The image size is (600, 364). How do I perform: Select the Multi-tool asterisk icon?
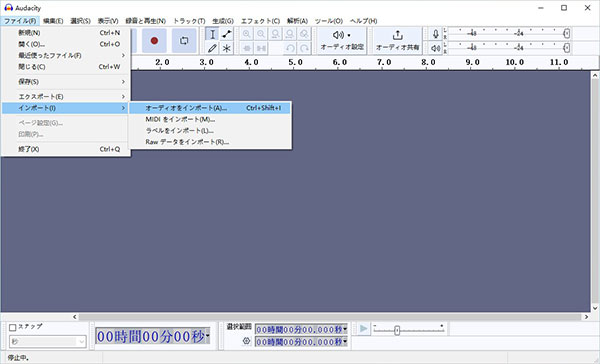click(x=227, y=48)
